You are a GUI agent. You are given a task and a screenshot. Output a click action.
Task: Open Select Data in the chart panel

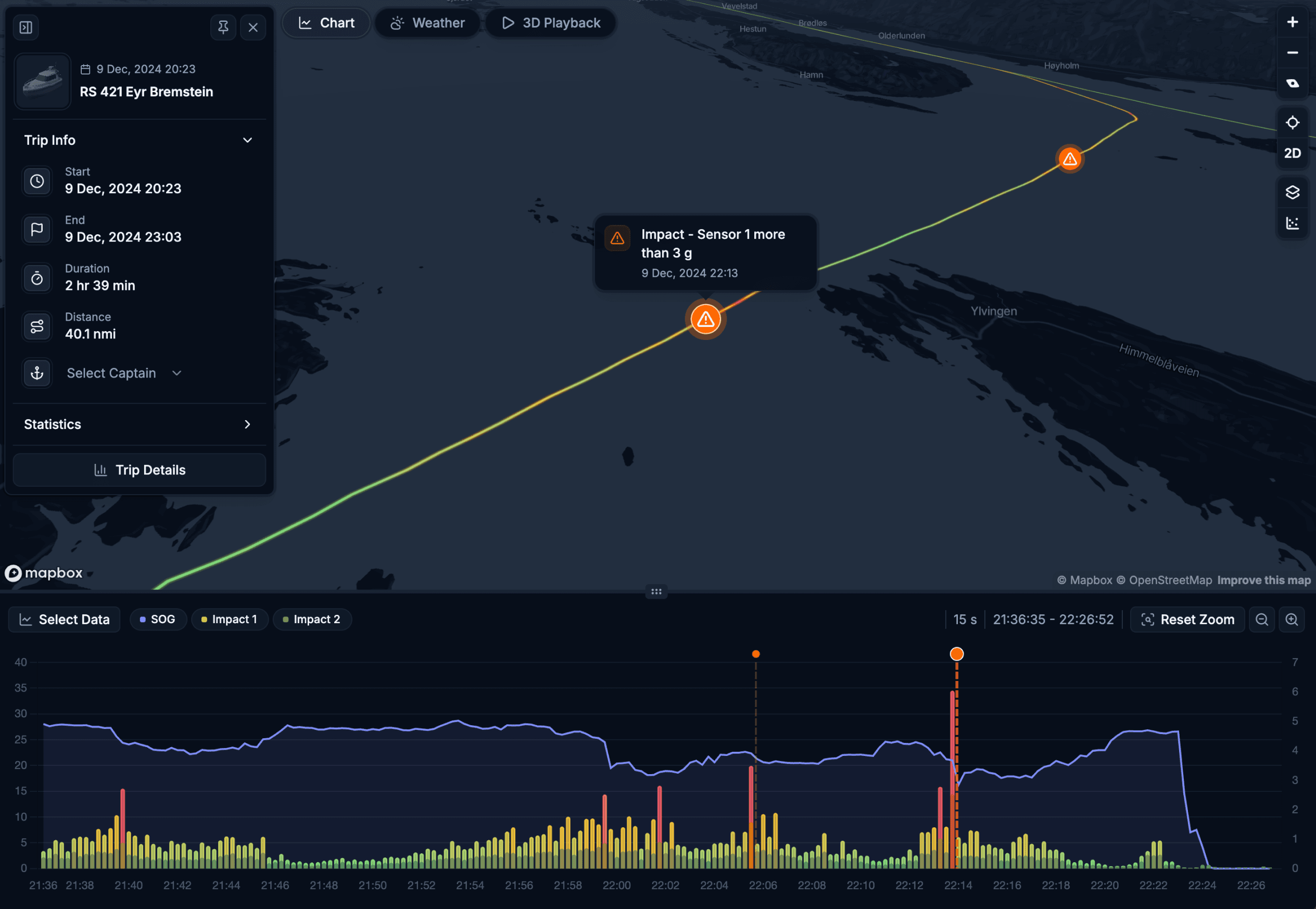coord(64,619)
